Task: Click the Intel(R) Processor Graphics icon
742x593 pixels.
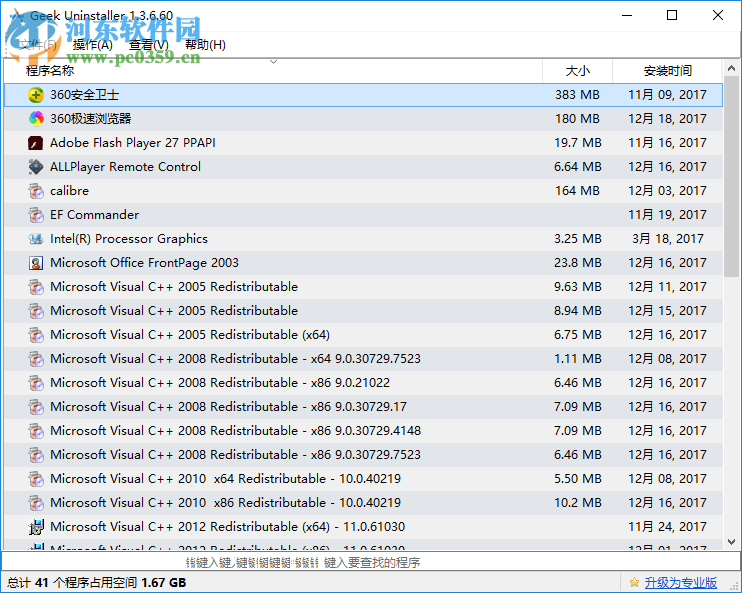Action: [x=36, y=239]
